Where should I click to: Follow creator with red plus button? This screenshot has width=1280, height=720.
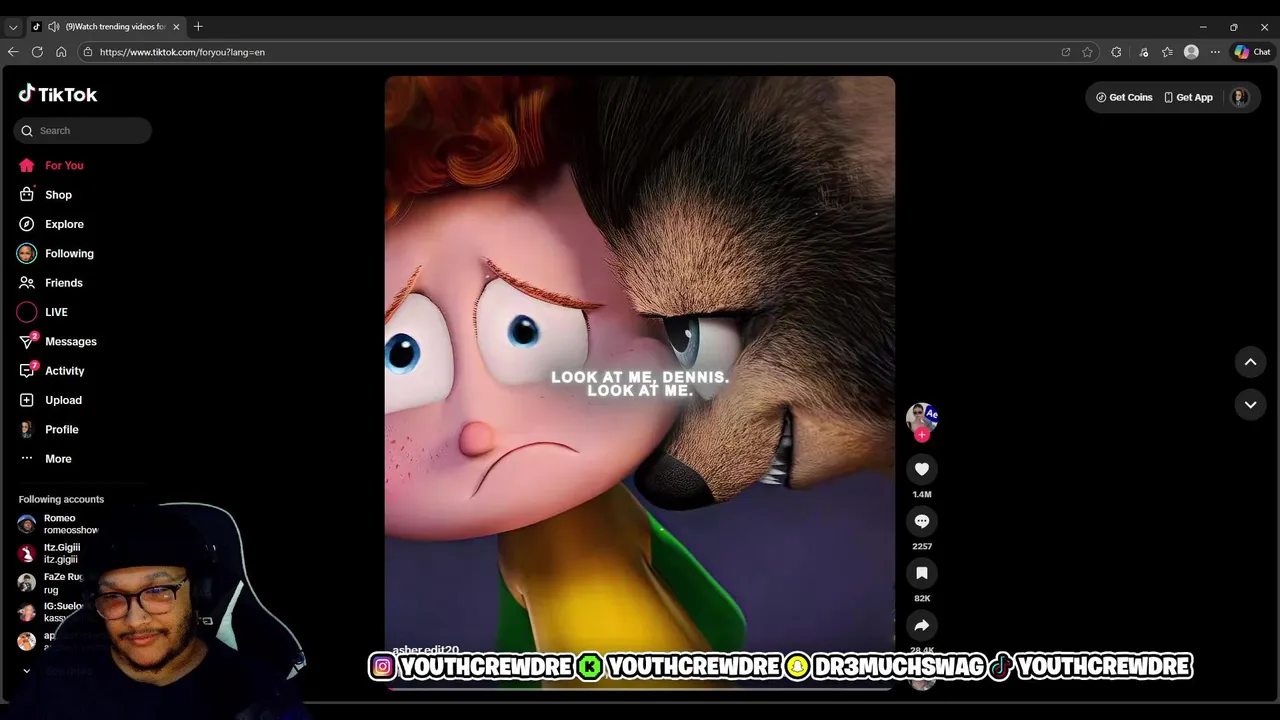[922, 435]
